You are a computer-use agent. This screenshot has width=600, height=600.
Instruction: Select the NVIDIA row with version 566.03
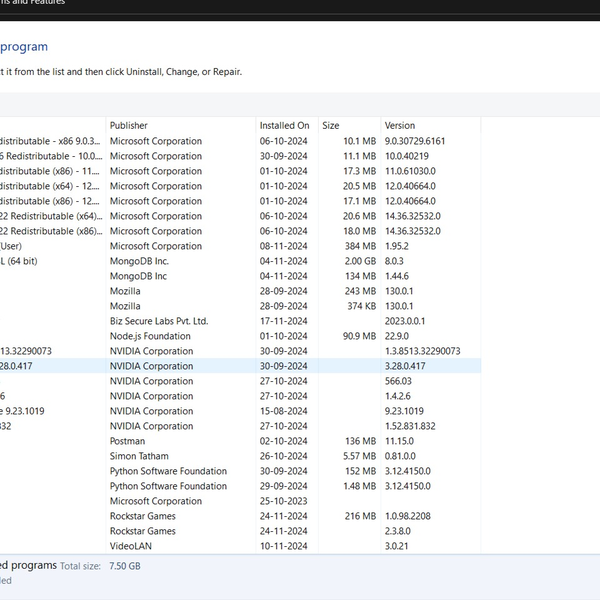151,381
